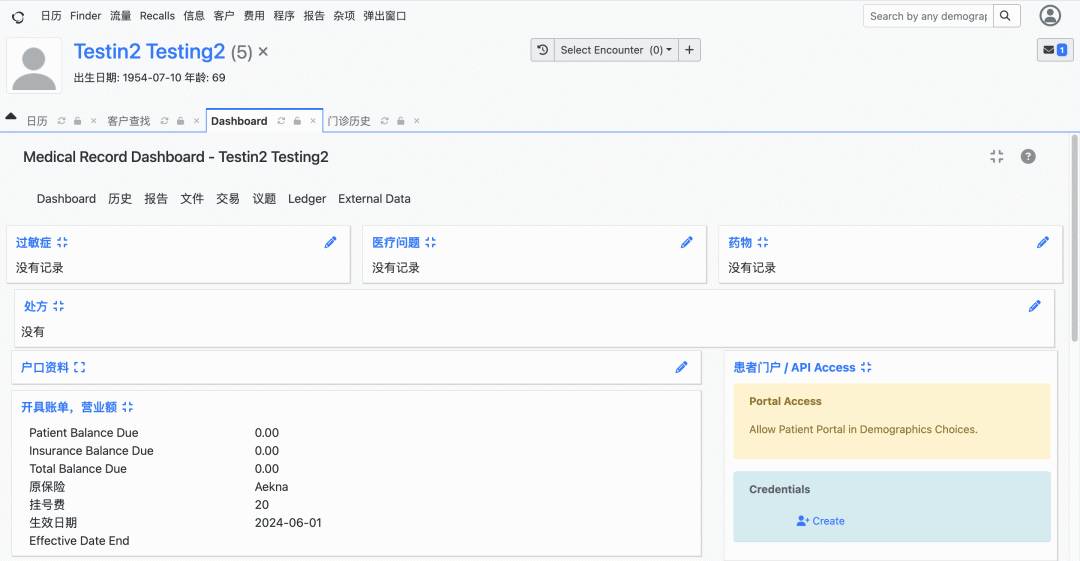Lock the 客户查找 tab
1080x561 pixels.
click(x=180, y=121)
